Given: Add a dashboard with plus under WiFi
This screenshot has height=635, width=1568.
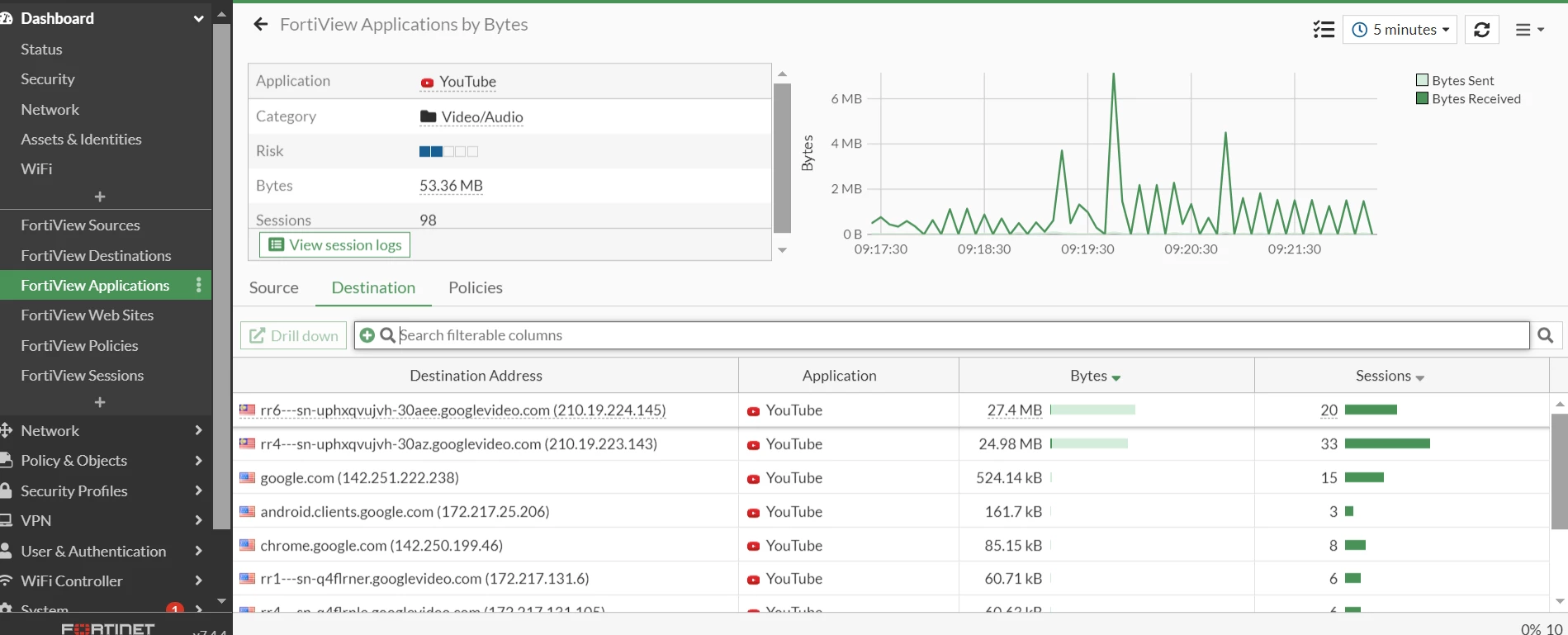Looking at the screenshot, I should tap(100, 197).
